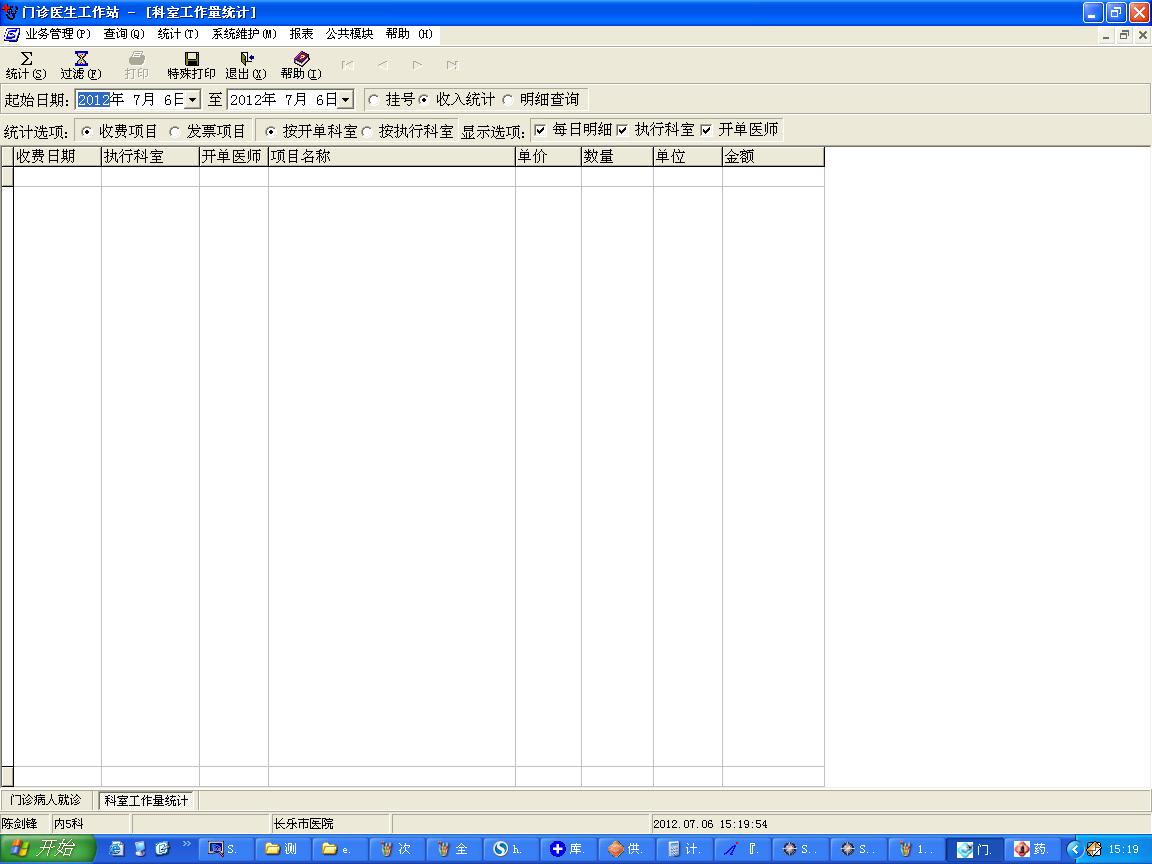Click 内5科 department in status bar
Viewport: 1152px width, 864px height.
(x=68, y=824)
